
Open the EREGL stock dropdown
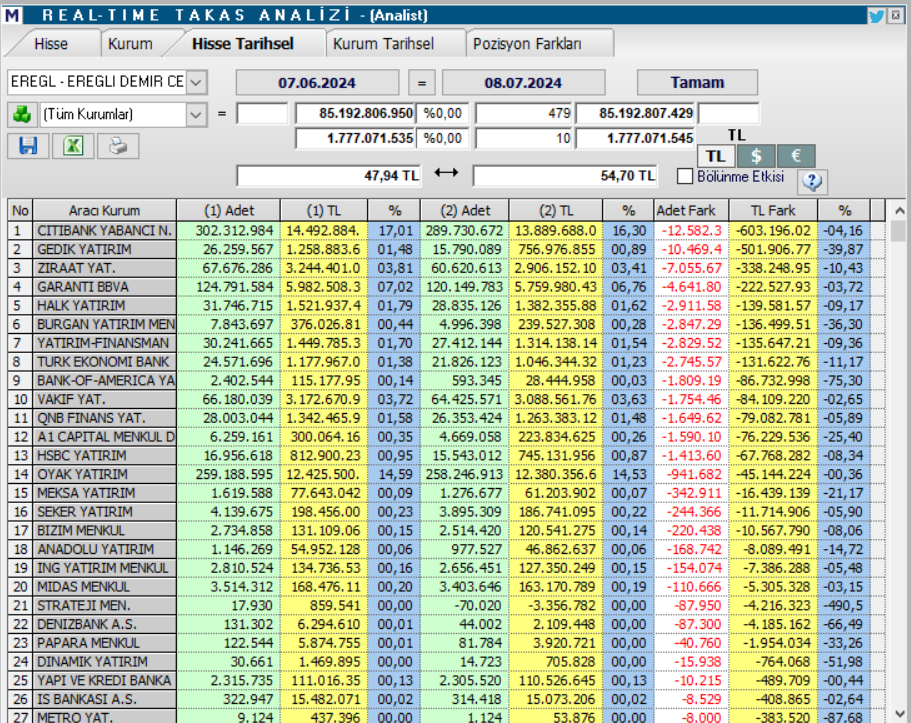pos(196,81)
